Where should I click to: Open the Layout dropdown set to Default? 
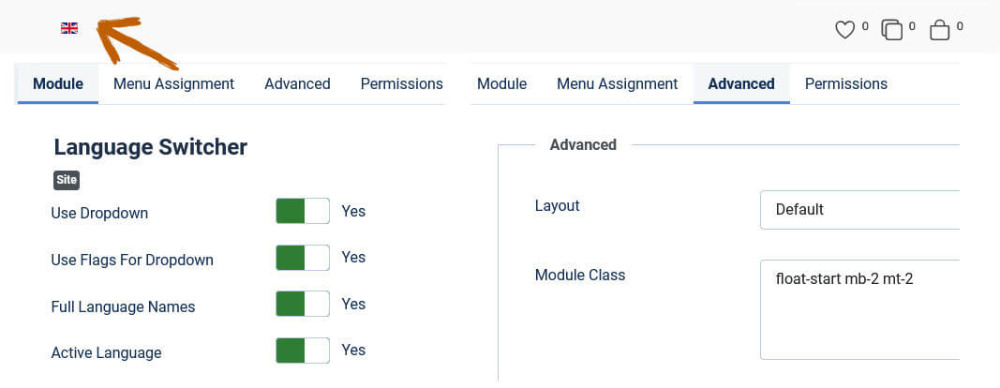click(860, 209)
